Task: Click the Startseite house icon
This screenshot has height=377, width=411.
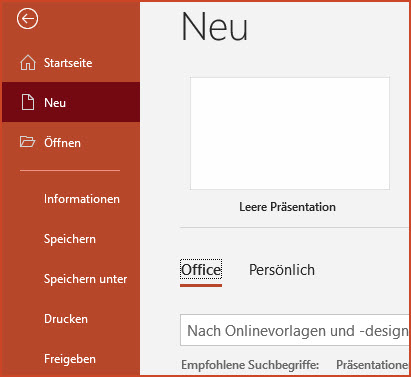Action: coord(28,63)
